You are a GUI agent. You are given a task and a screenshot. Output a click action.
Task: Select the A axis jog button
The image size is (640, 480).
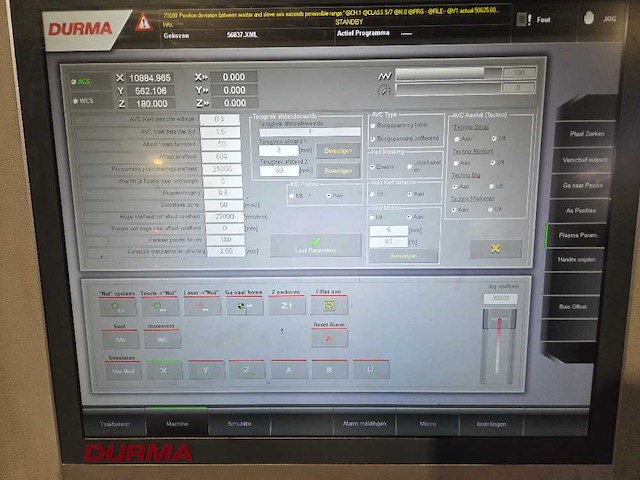coord(289,370)
